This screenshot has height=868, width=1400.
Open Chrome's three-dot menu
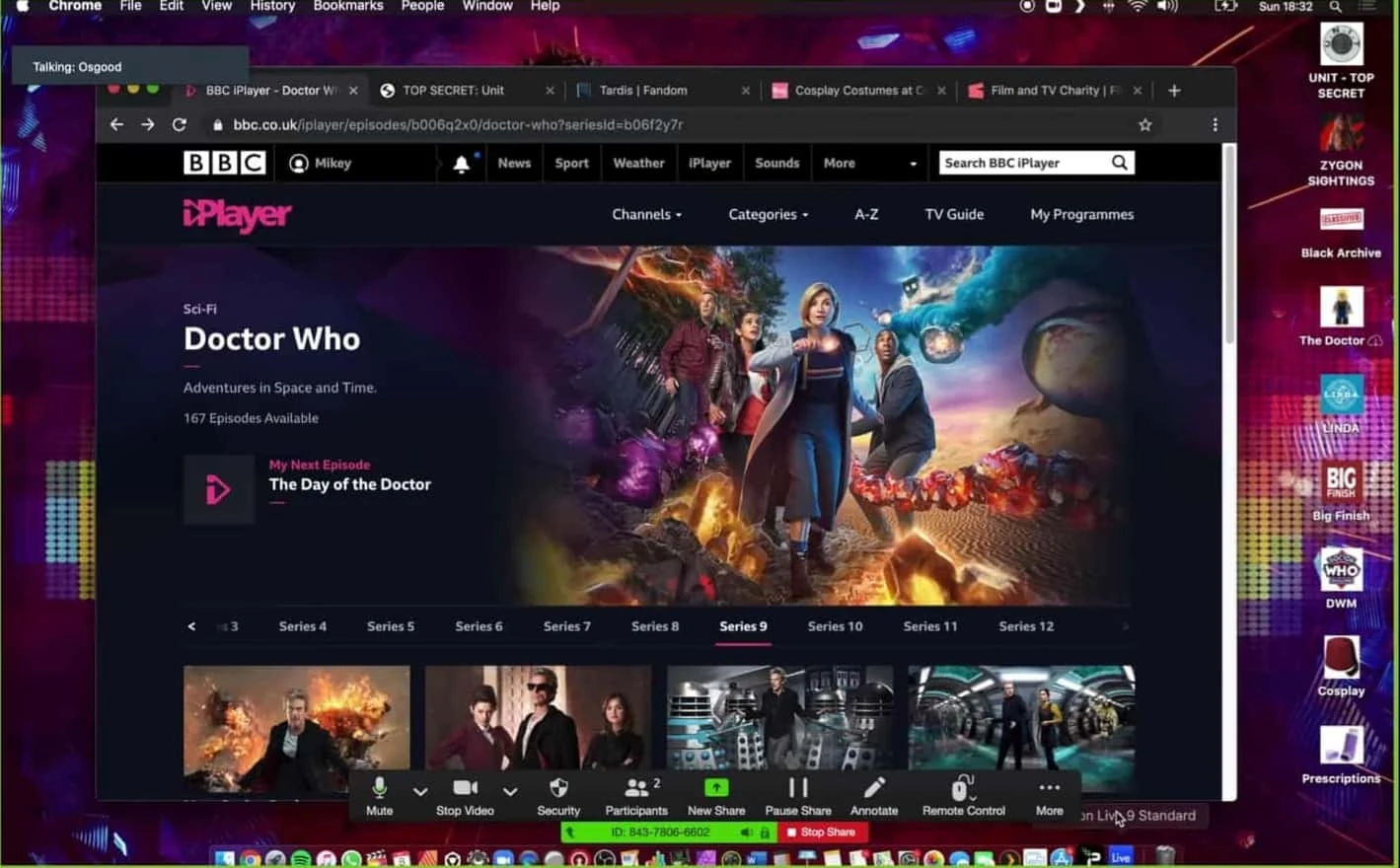point(1215,125)
